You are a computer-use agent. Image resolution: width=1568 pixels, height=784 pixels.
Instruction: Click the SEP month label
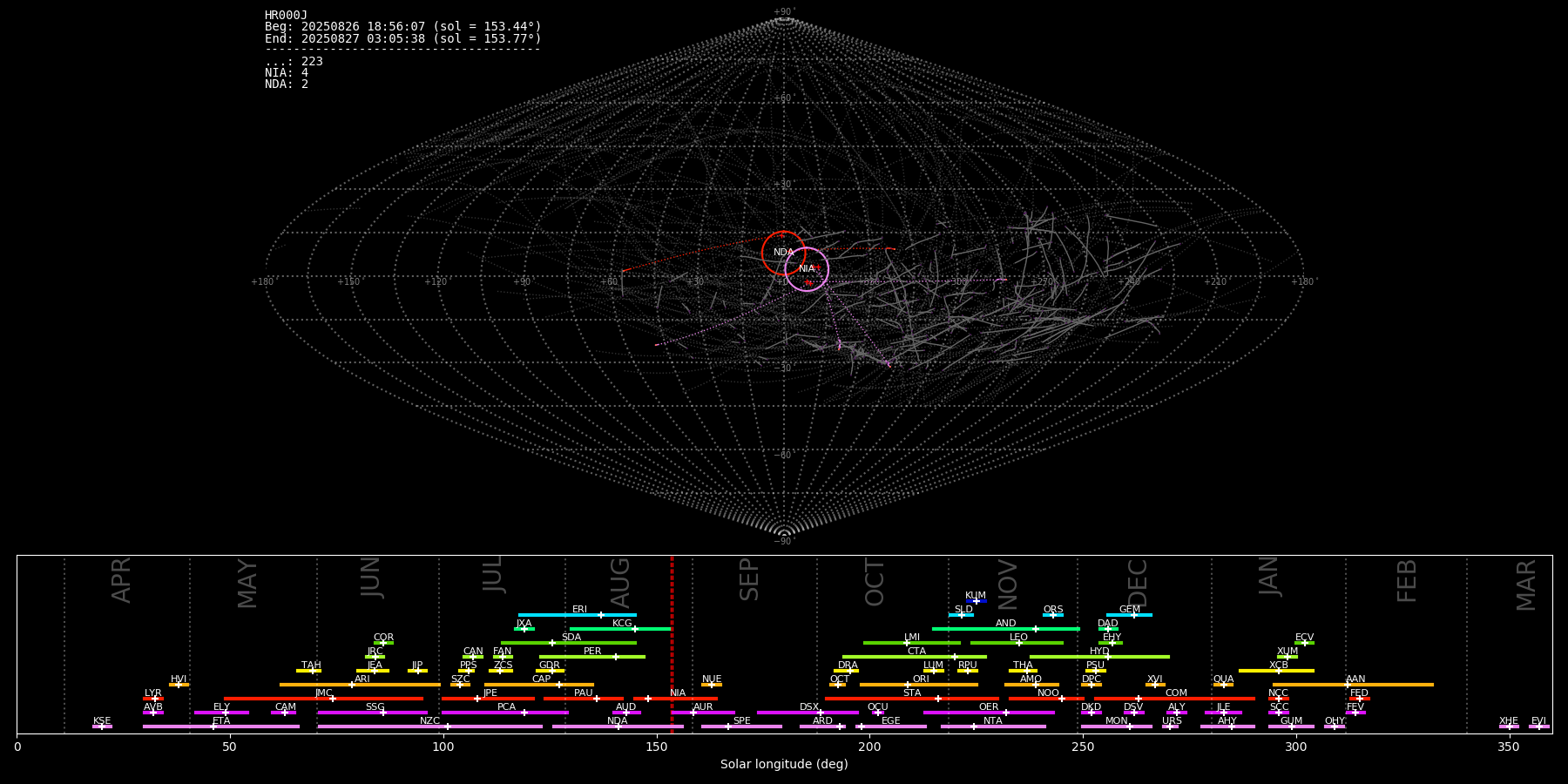pyautogui.click(x=749, y=580)
